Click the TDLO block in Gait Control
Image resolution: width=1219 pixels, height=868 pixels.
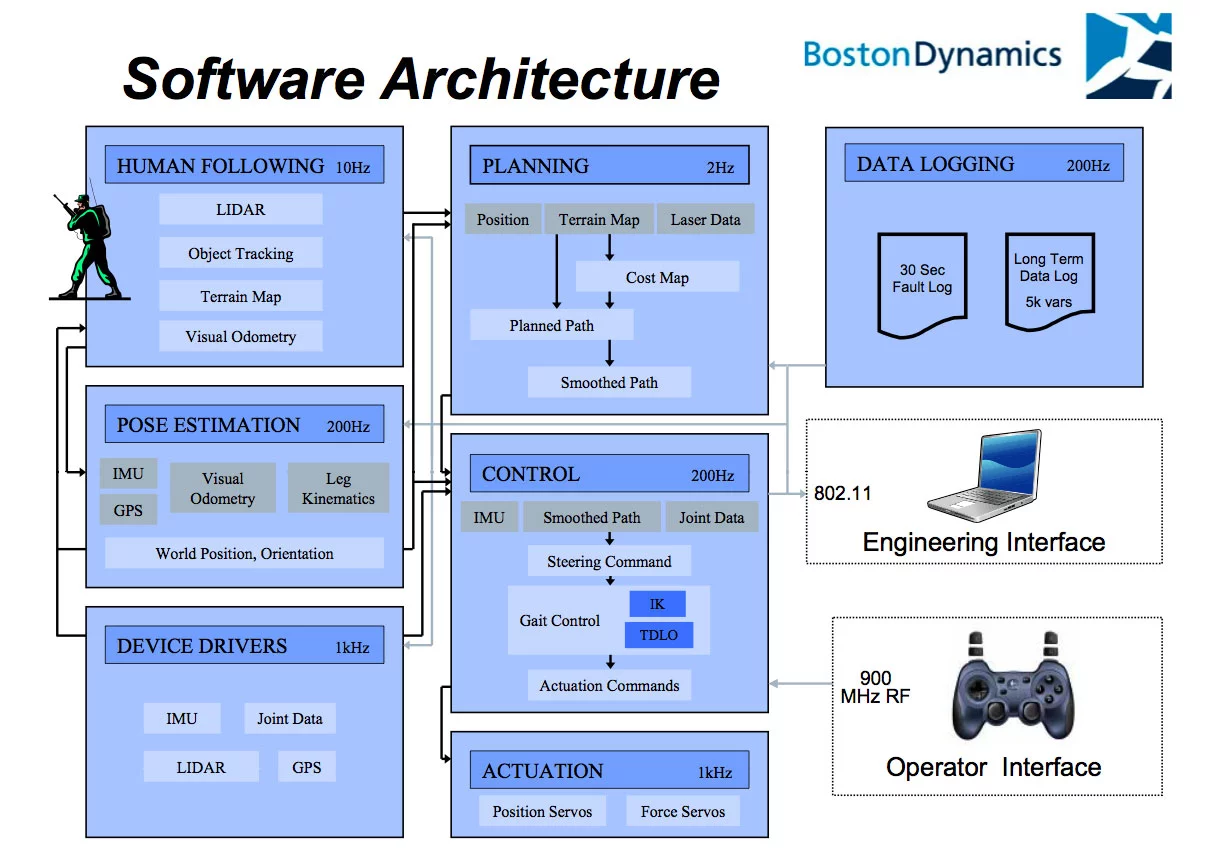(658, 635)
